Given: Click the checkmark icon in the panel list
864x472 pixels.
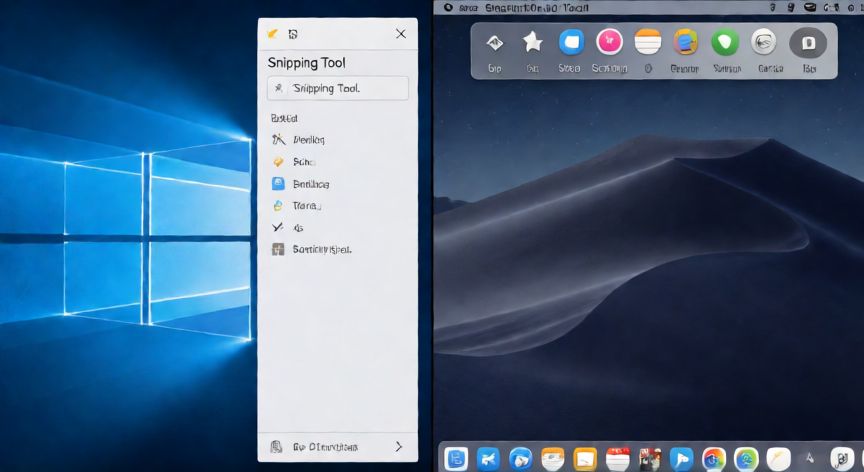Looking at the screenshot, I should (278, 227).
